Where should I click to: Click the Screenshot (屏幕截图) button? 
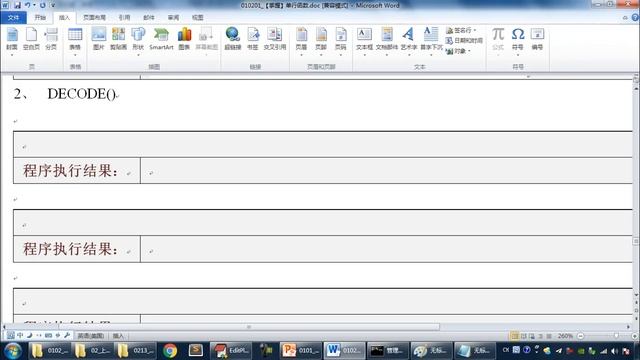coord(207,41)
